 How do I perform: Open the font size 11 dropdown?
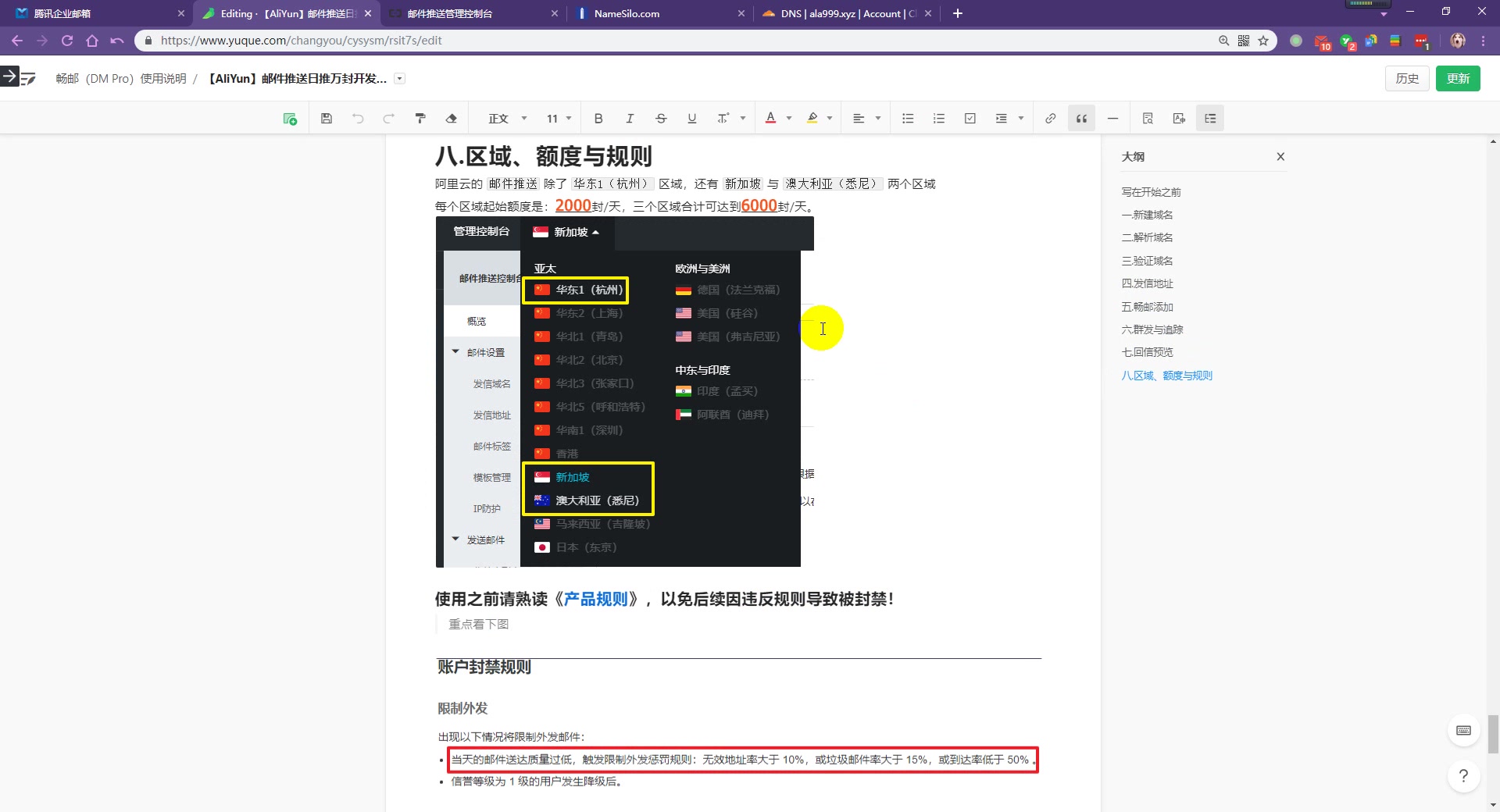[559, 119]
